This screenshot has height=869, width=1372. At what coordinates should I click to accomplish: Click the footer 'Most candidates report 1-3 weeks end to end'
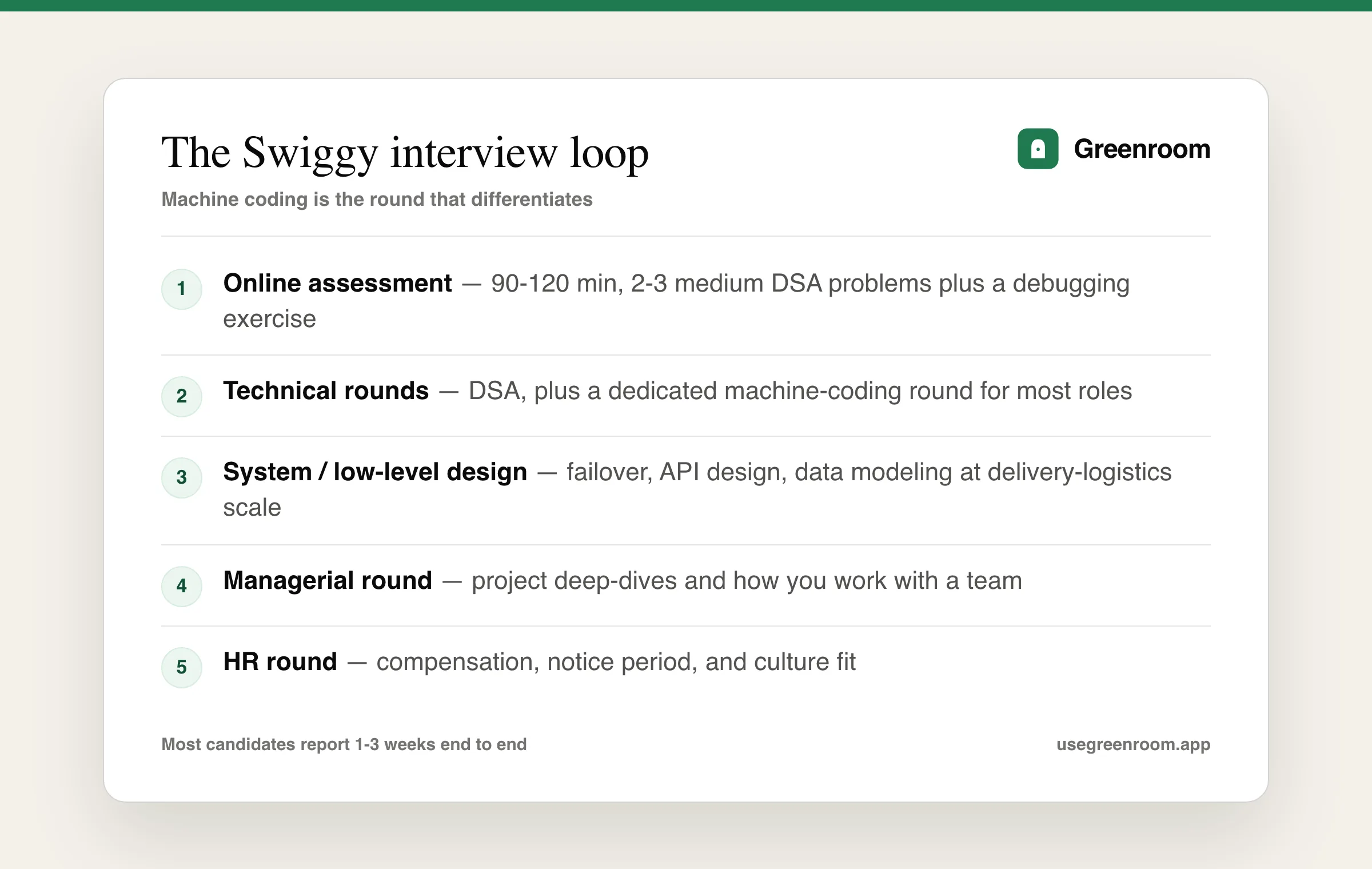[x=344, y=744]
